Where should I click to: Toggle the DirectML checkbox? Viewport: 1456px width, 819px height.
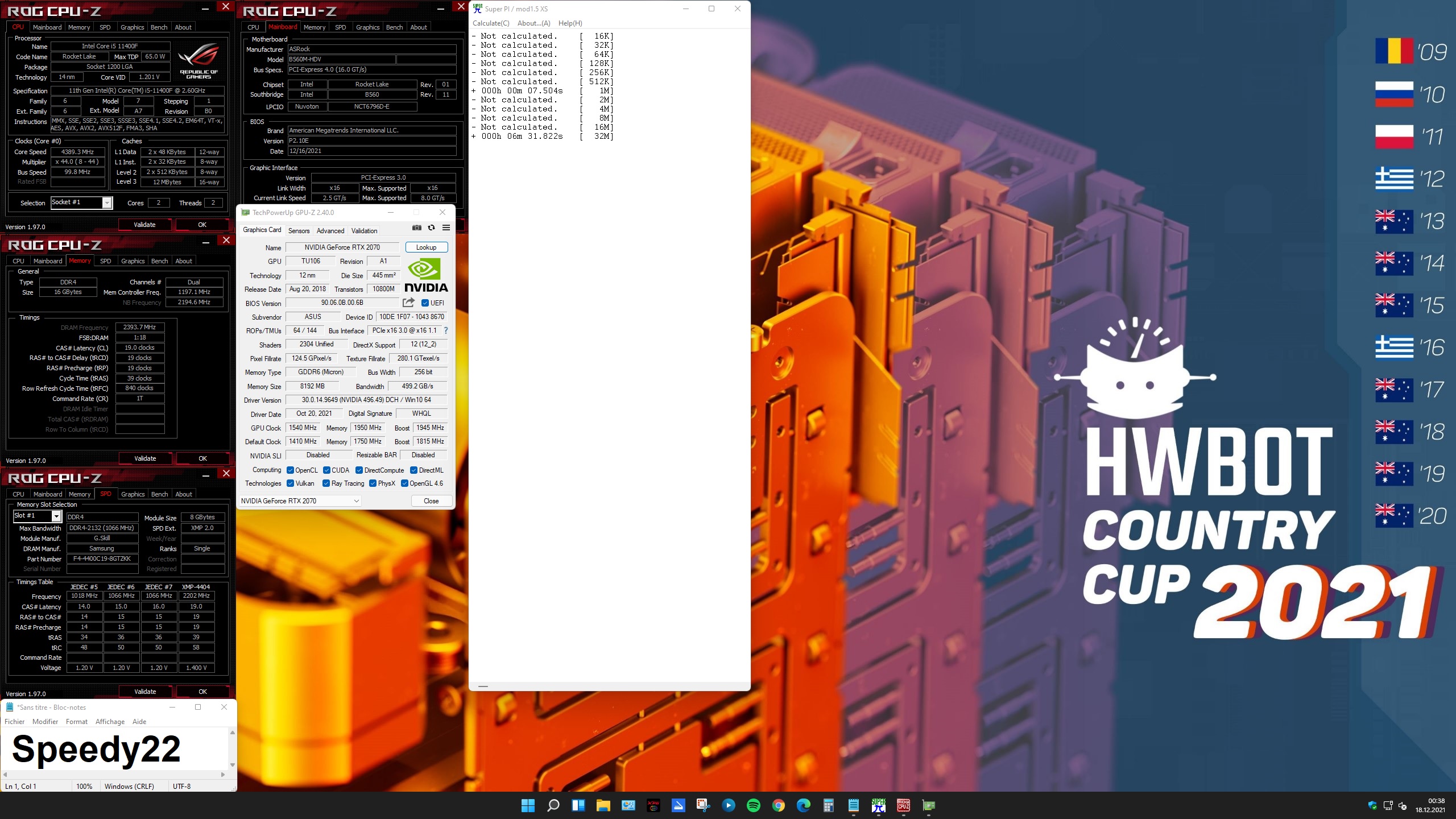tap(414, 470)
